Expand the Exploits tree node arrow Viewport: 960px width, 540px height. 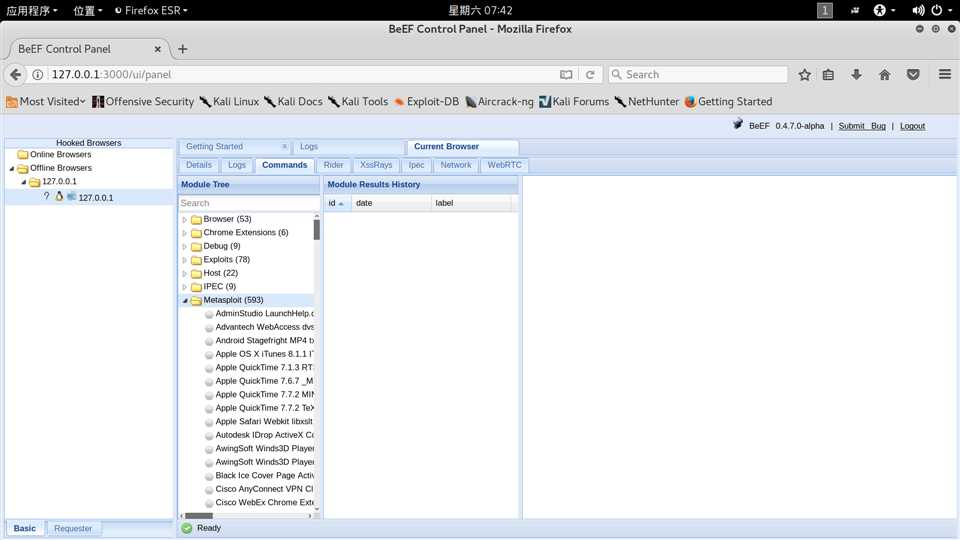click(x=184, y=260)
